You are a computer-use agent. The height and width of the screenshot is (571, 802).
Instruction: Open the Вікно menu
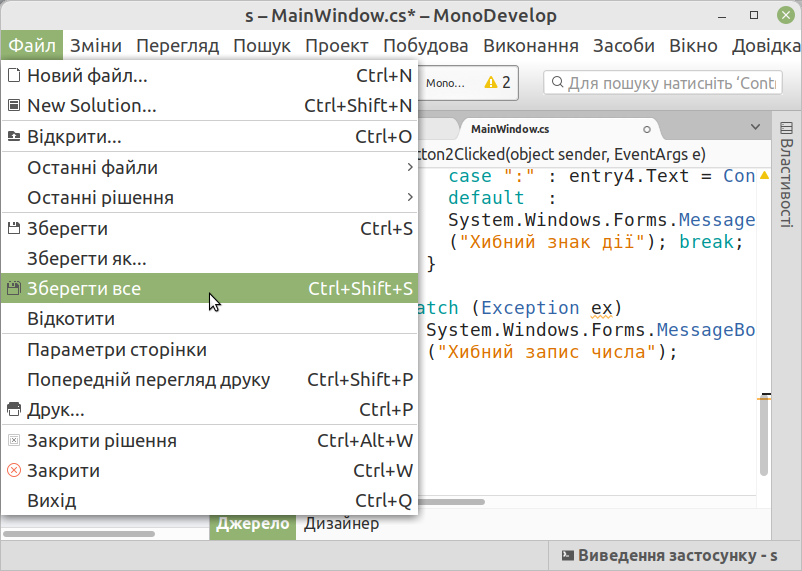(x=693, y=46)
